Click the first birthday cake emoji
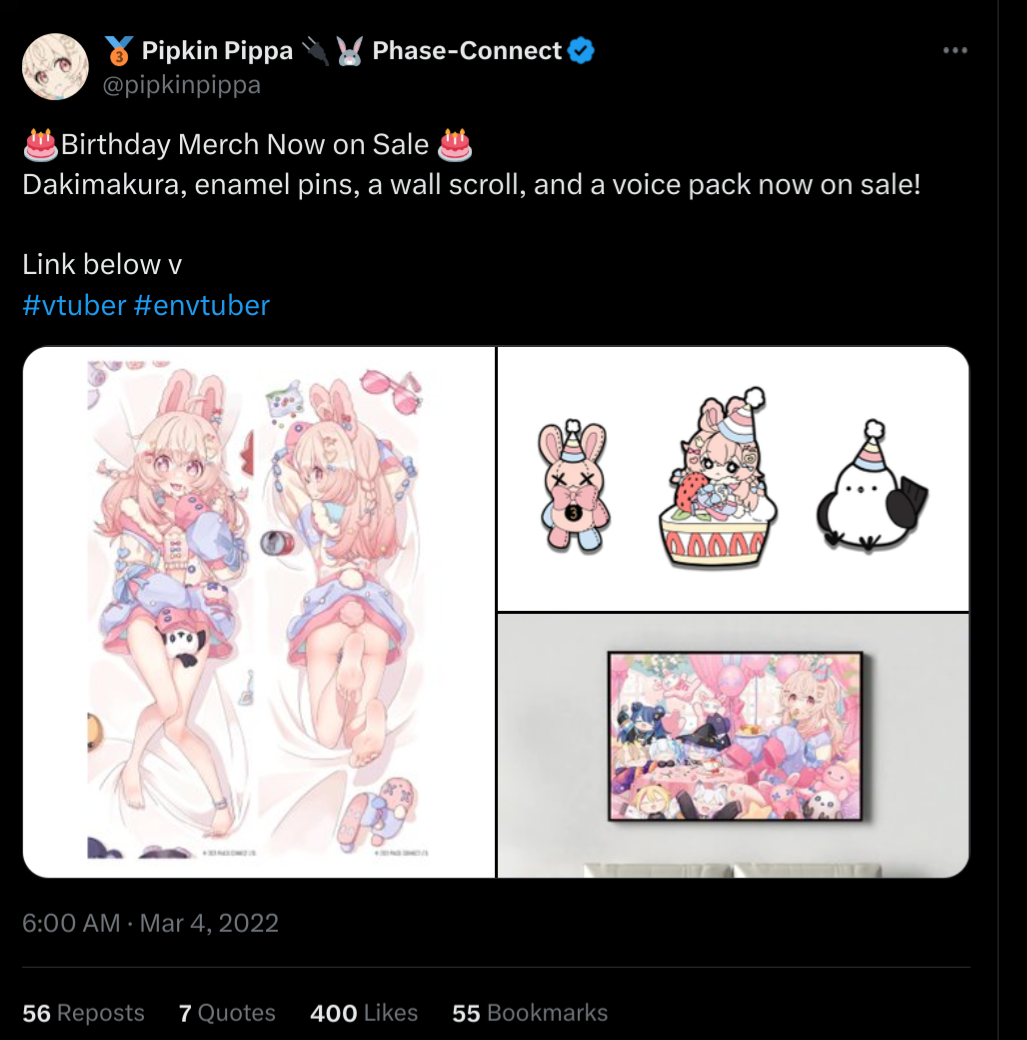The width and height of the screenshot is (1027, 1040). tap(40, 145)
